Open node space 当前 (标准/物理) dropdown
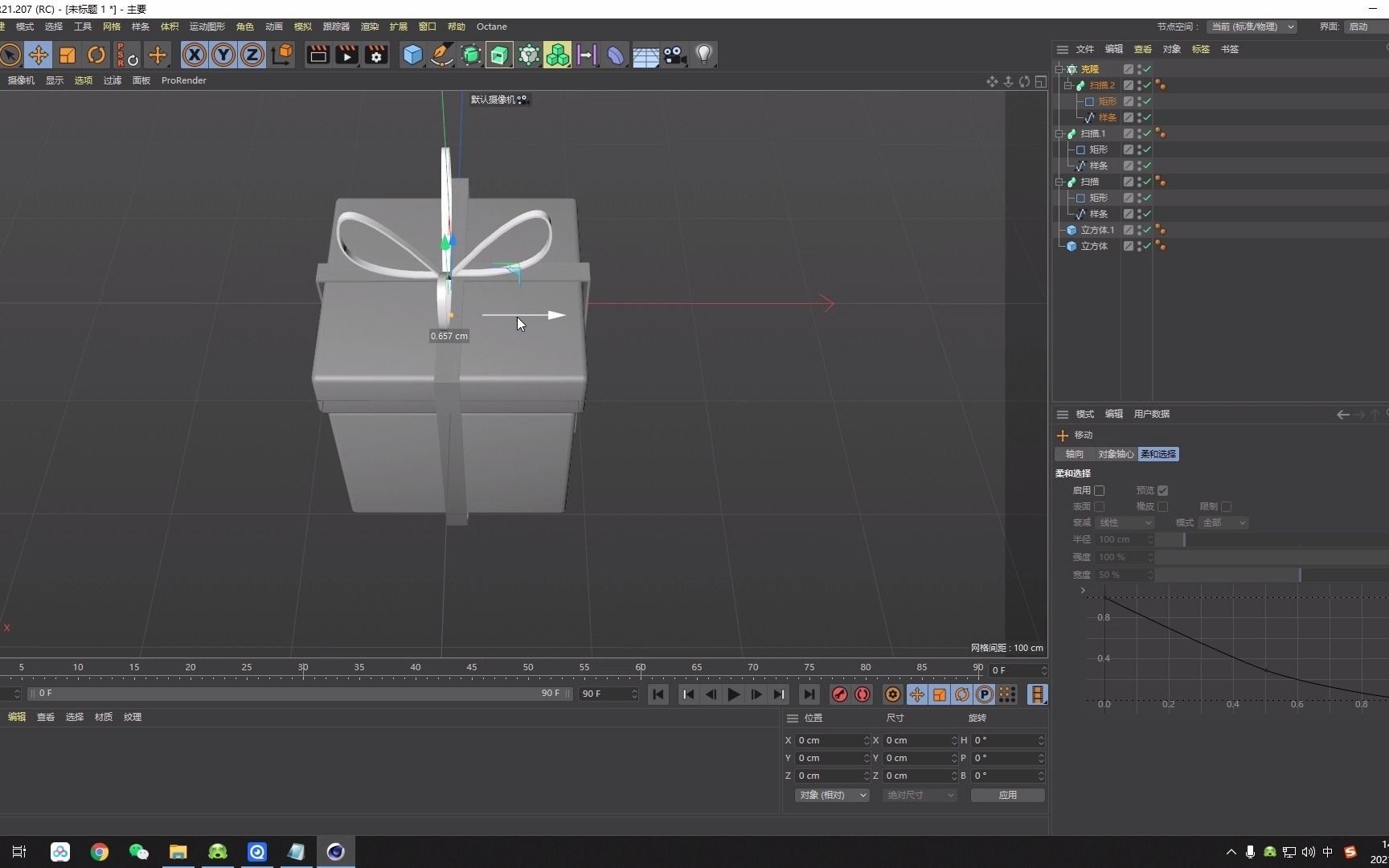Image resolution: width=1389 pixels, height=868 pixels. pos(1252,27)
